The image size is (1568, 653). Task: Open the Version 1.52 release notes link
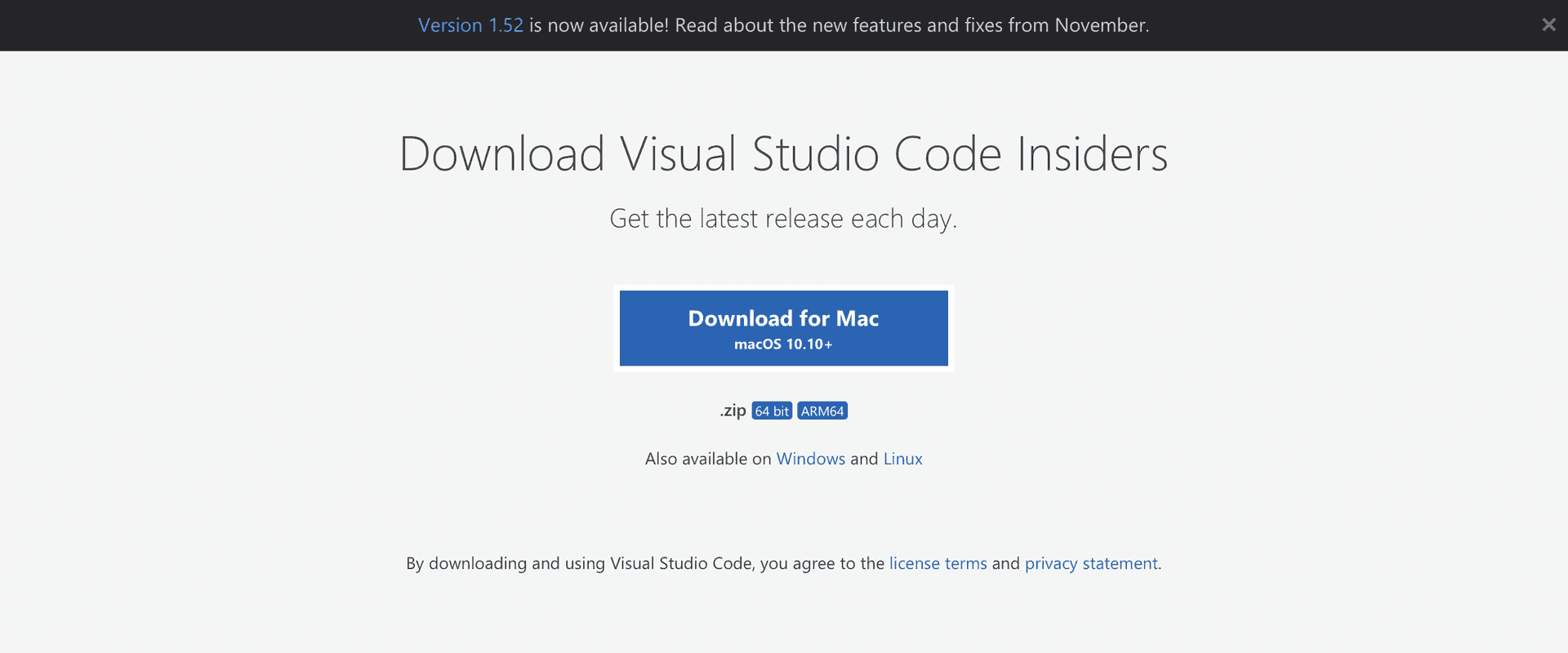(x=470, y=25)
